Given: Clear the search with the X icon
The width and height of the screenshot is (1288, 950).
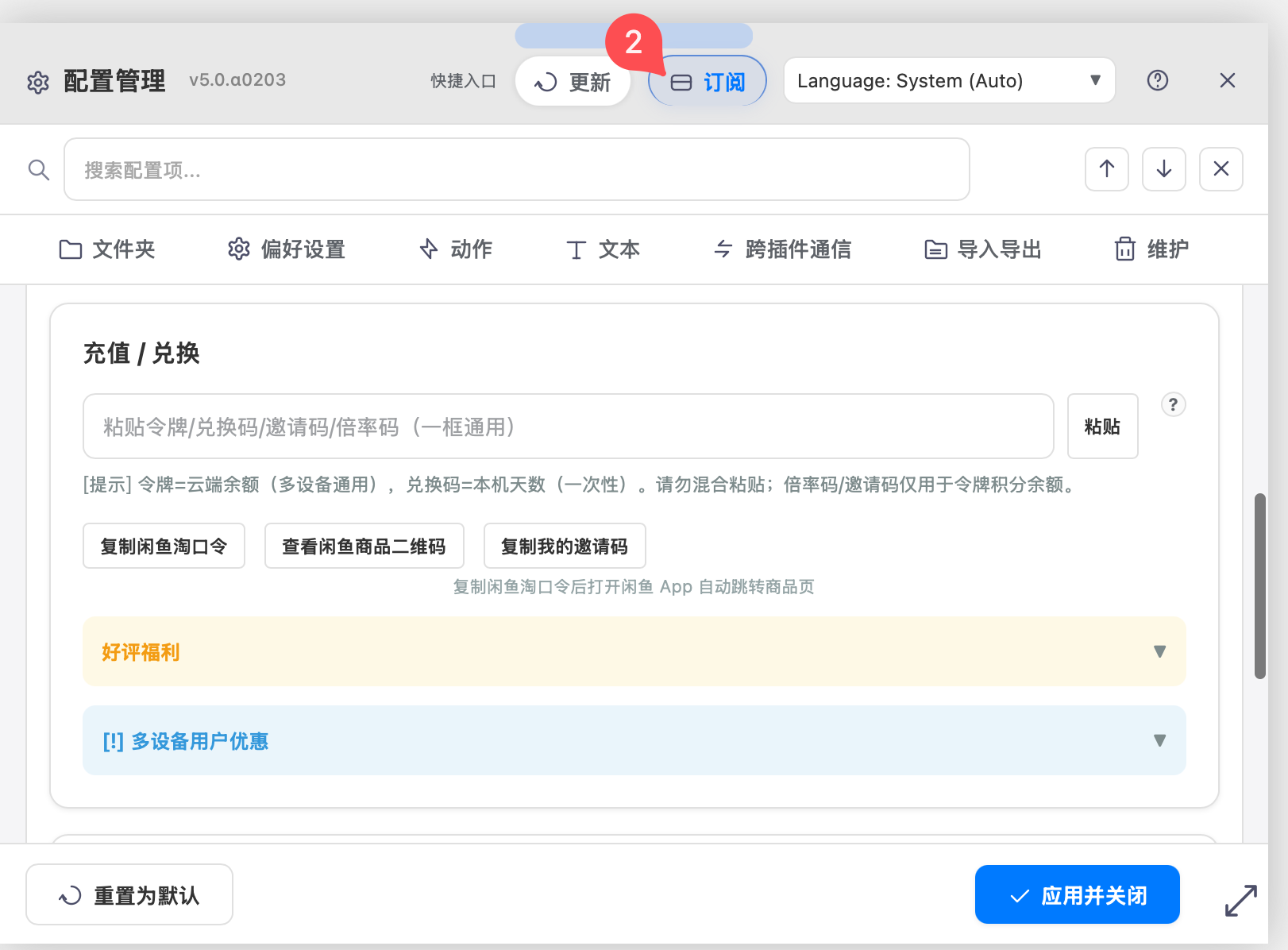Looking at the screenshot, I should [x=1221, y=168].
